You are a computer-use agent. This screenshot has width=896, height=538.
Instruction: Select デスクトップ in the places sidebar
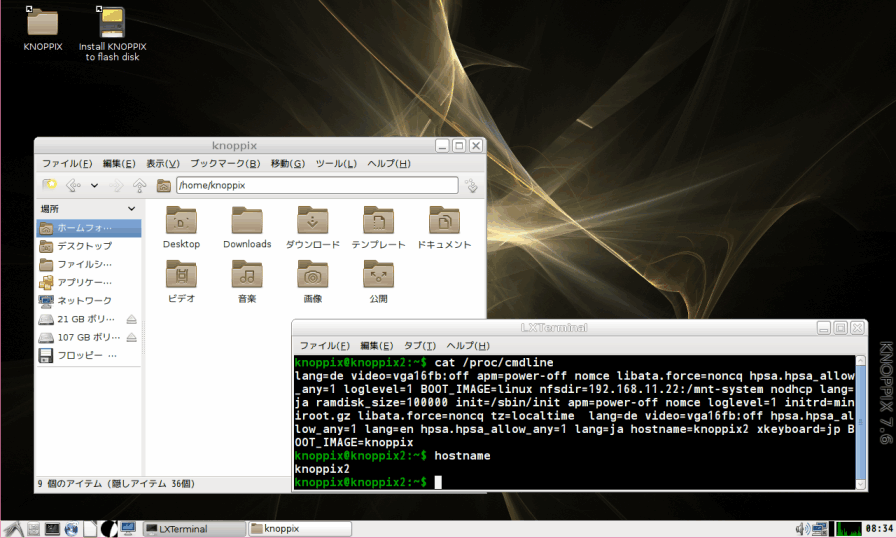coord(89,246)
